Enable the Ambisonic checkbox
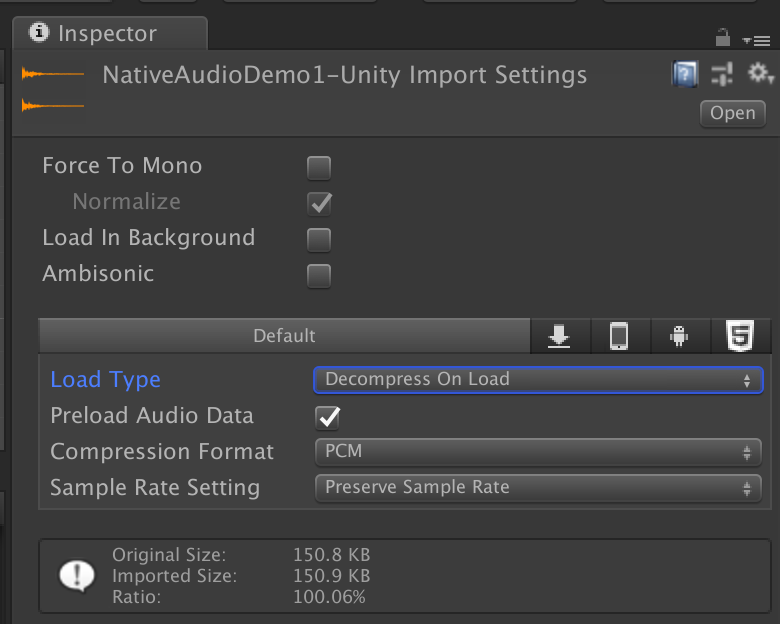The height and width of the screenshot is (624, 780). point(319,276)
